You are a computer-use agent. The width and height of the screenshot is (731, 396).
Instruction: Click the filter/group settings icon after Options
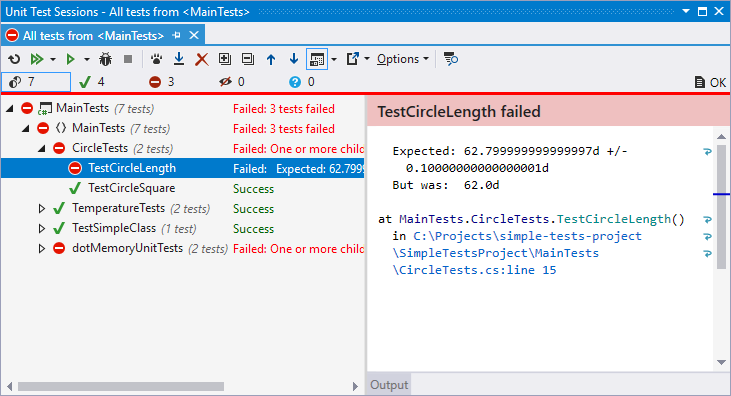(x=450, y=59)
